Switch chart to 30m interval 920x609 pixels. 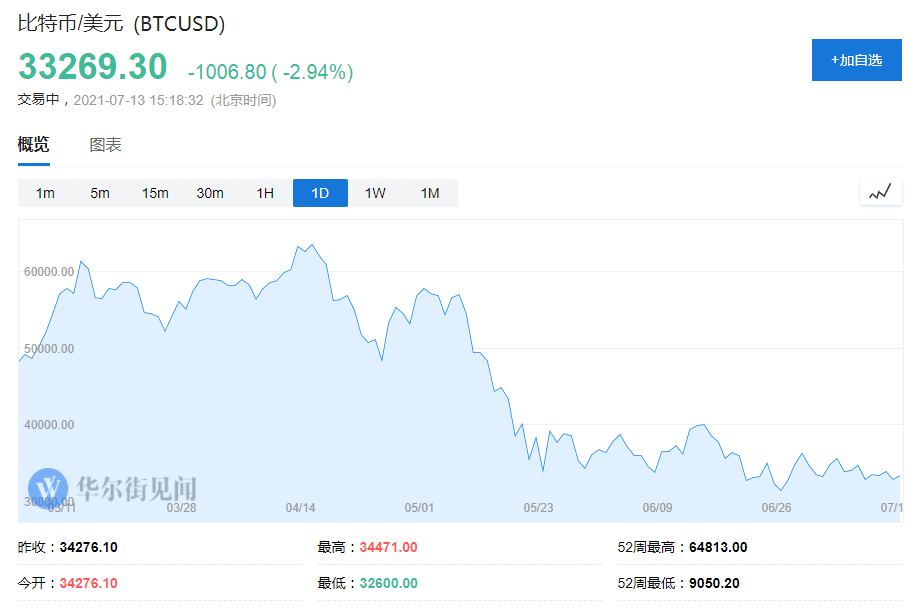click(x=210, y=193)
